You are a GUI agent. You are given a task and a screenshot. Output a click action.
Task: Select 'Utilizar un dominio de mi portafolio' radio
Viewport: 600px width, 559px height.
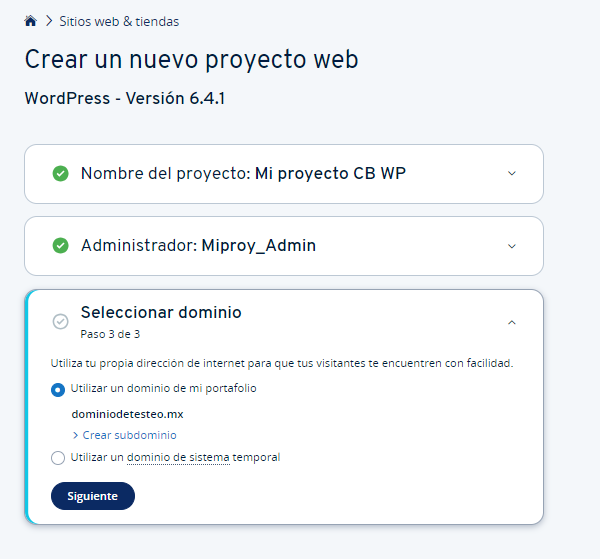point(58,390)
